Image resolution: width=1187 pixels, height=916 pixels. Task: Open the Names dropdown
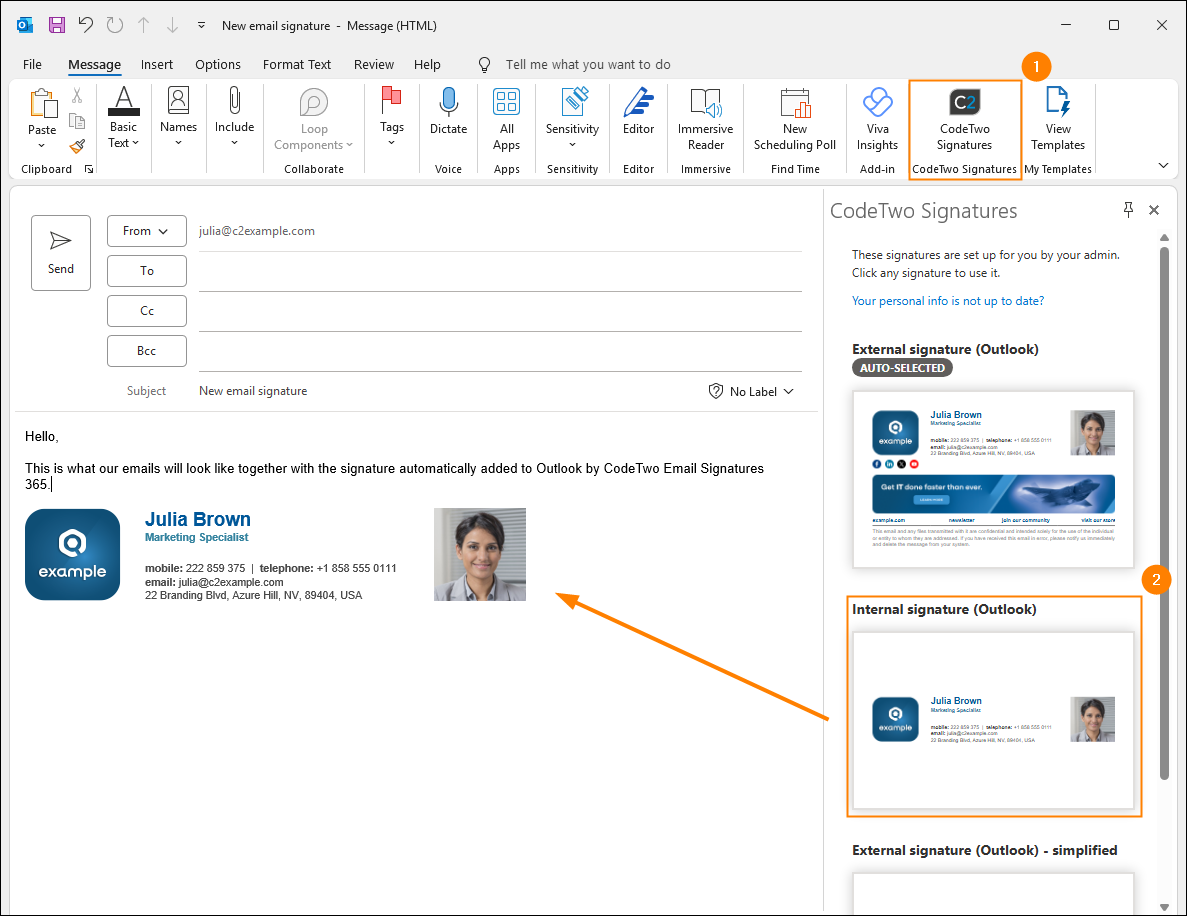[x=178, y=117]
